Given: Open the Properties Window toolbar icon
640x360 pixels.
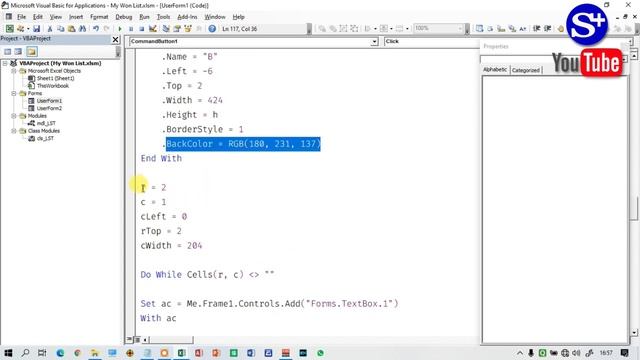Looking at the screenshot, I should coord(177,29).
